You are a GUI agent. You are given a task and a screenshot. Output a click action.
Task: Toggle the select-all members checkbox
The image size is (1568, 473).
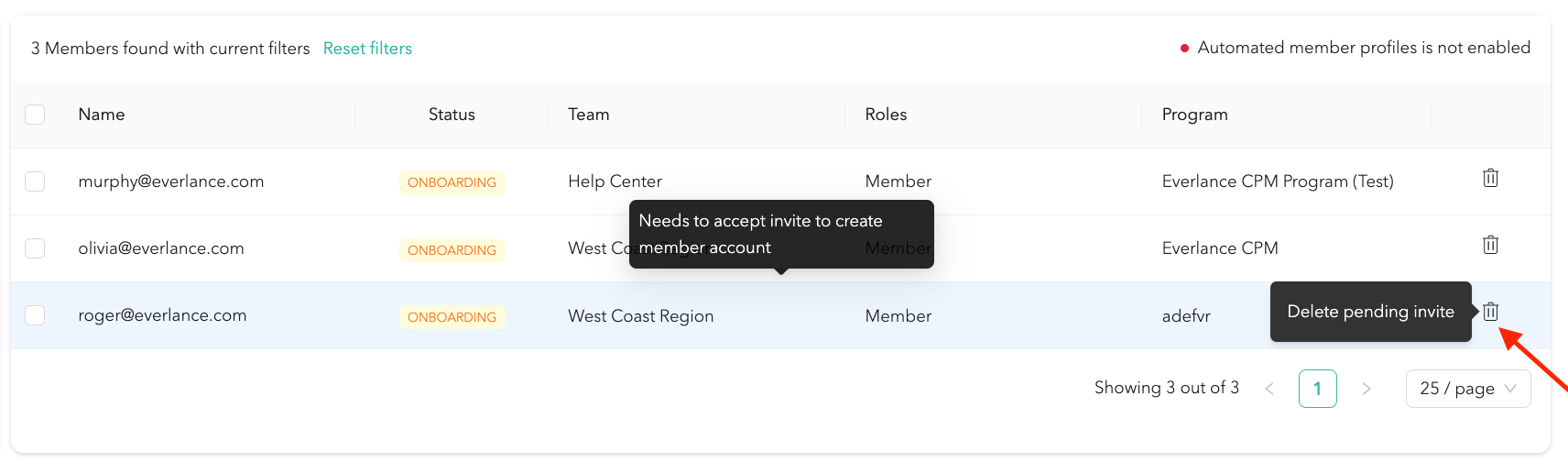click(x=35, y=115)
